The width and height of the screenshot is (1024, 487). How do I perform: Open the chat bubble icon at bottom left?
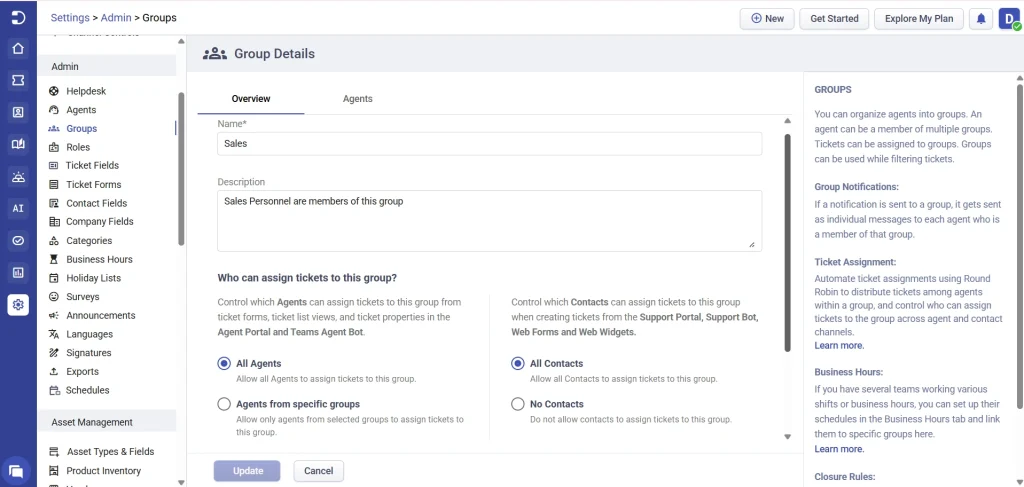(16, 471)
